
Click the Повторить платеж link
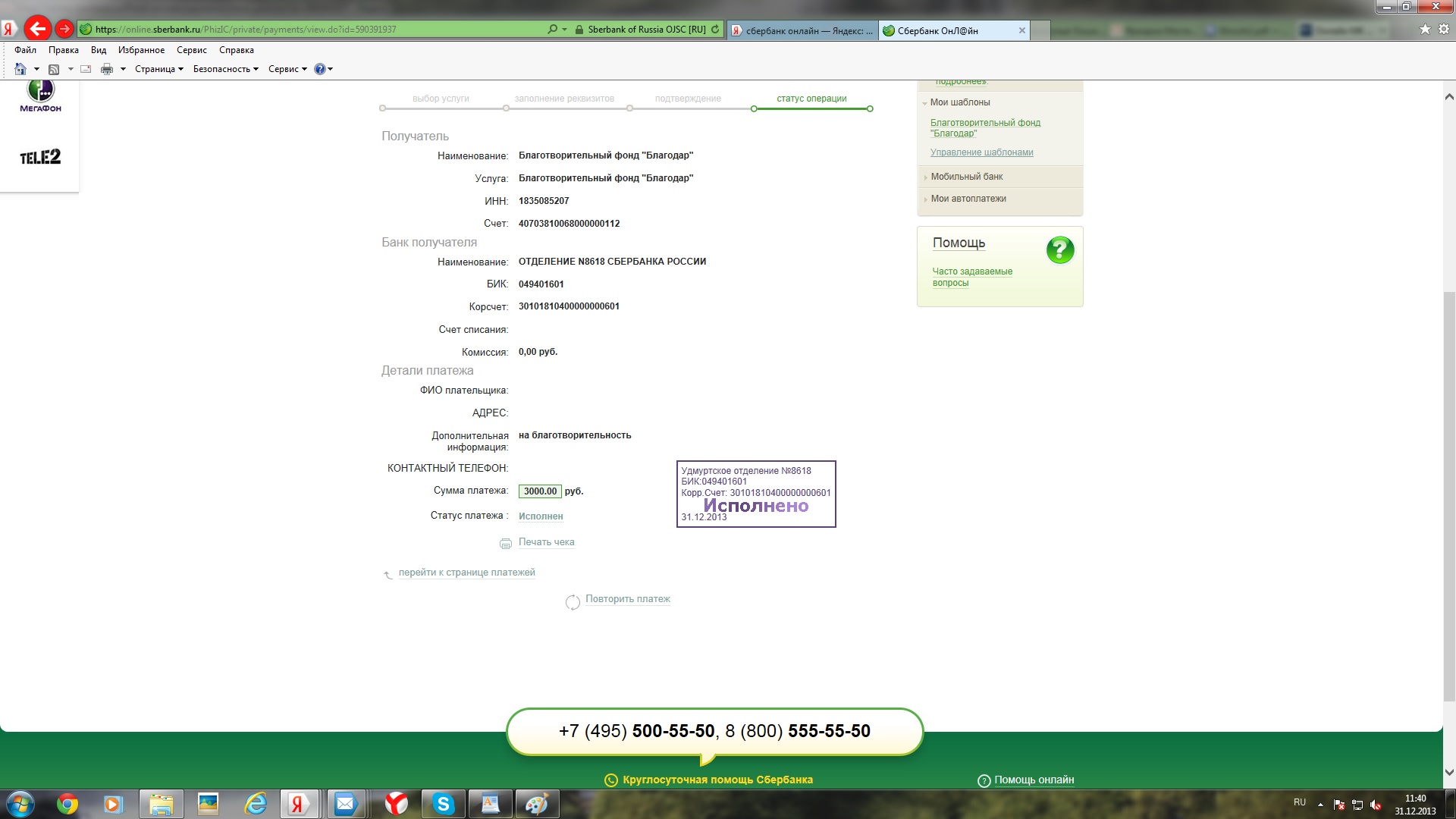coord(628,599)
